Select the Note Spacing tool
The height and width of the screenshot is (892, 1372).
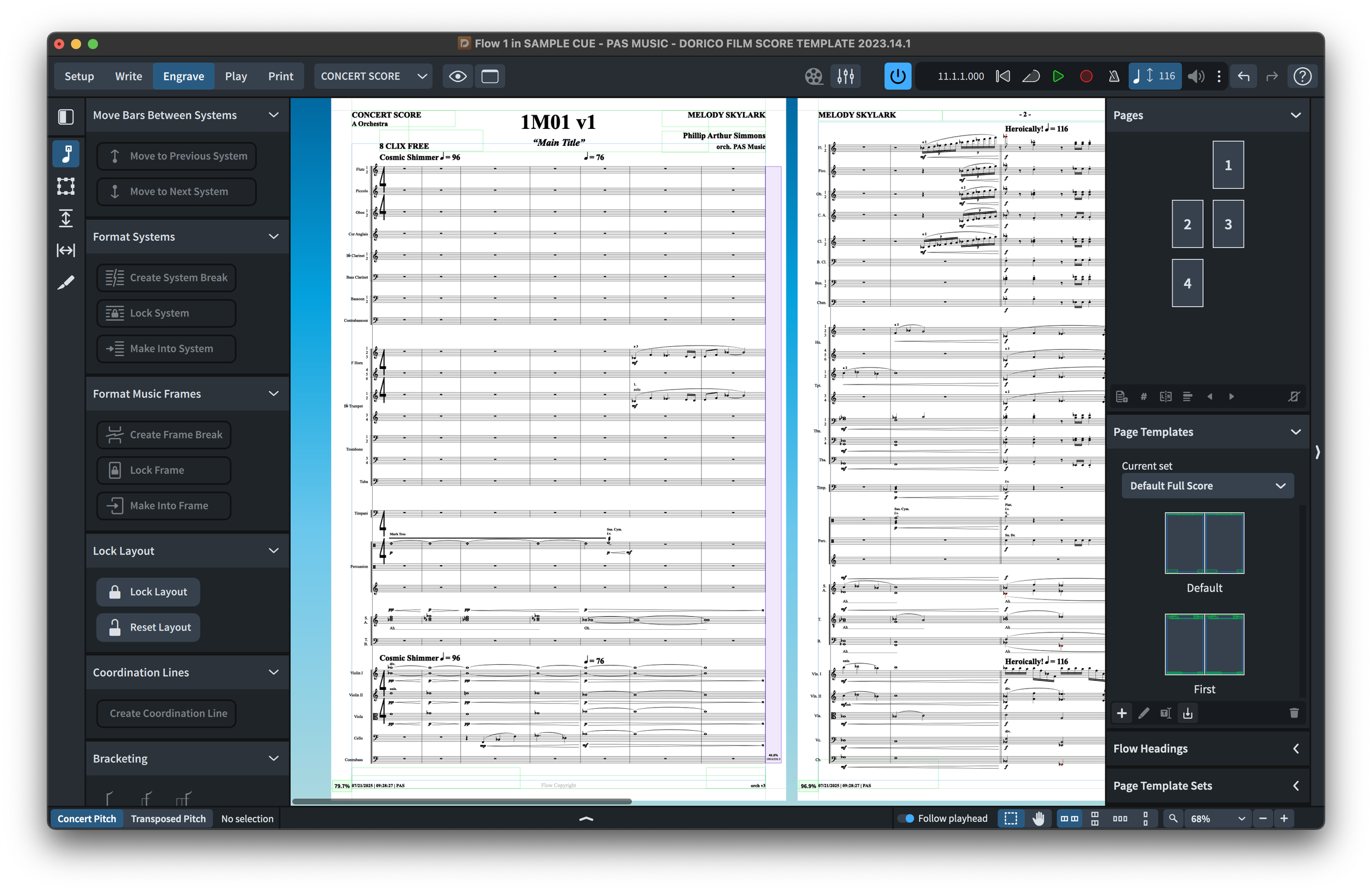click(x=66, y=251)
